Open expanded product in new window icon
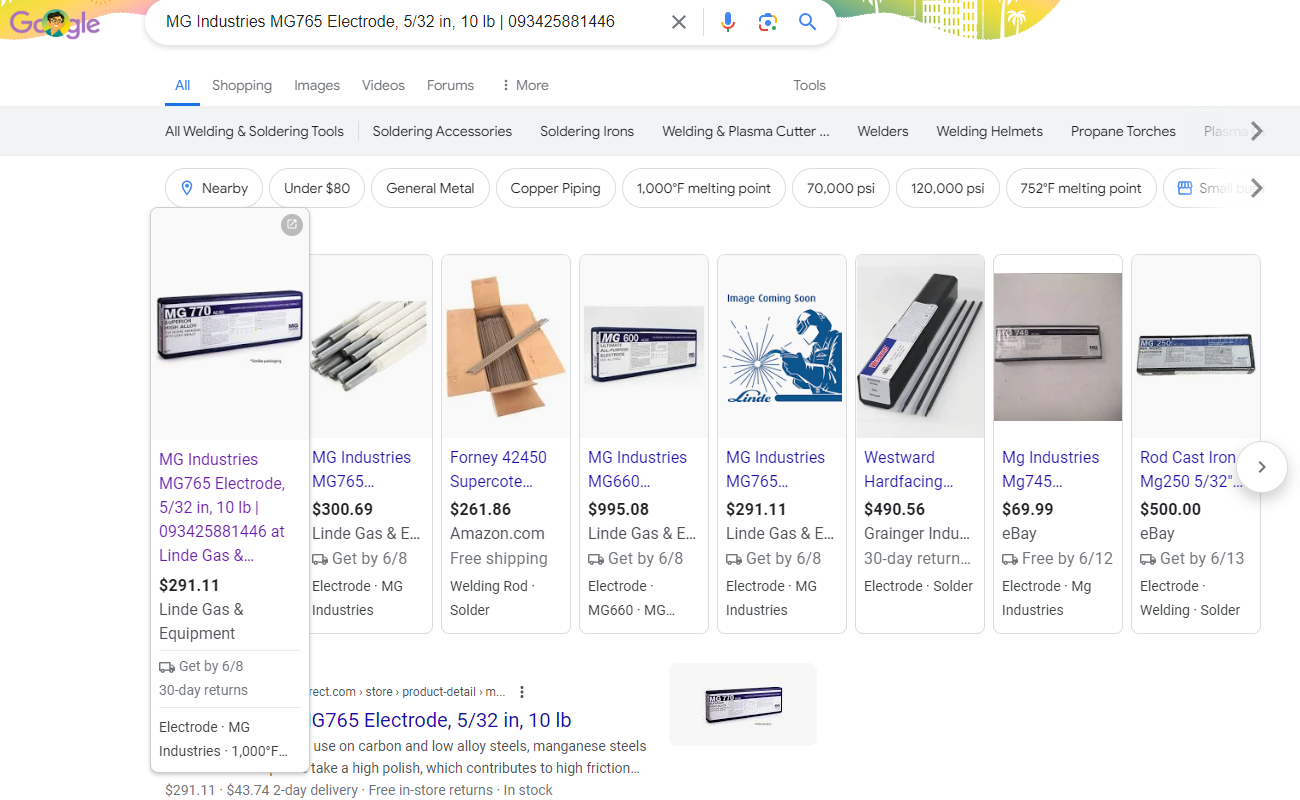 coord(291,225)
